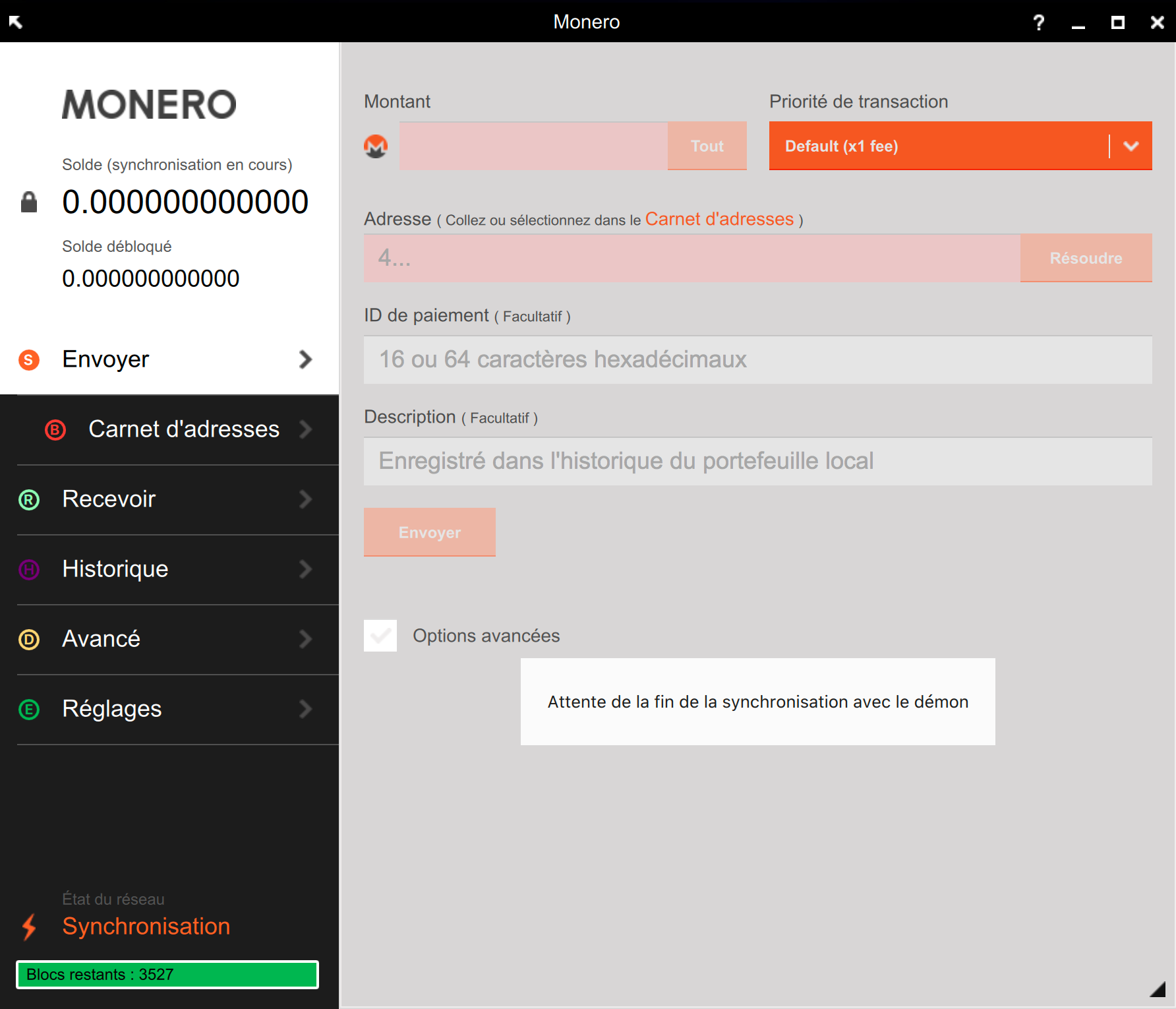Maximize the Monero window
Screen dimensions: 1176x1009
tap(1118, 23)
